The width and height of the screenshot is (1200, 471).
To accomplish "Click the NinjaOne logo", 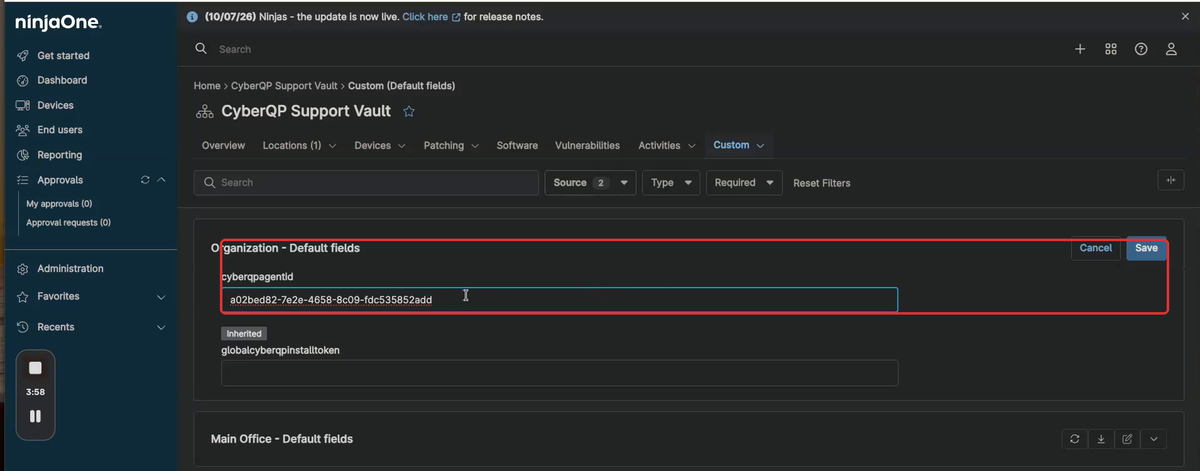I will click(x=58, y=22).
